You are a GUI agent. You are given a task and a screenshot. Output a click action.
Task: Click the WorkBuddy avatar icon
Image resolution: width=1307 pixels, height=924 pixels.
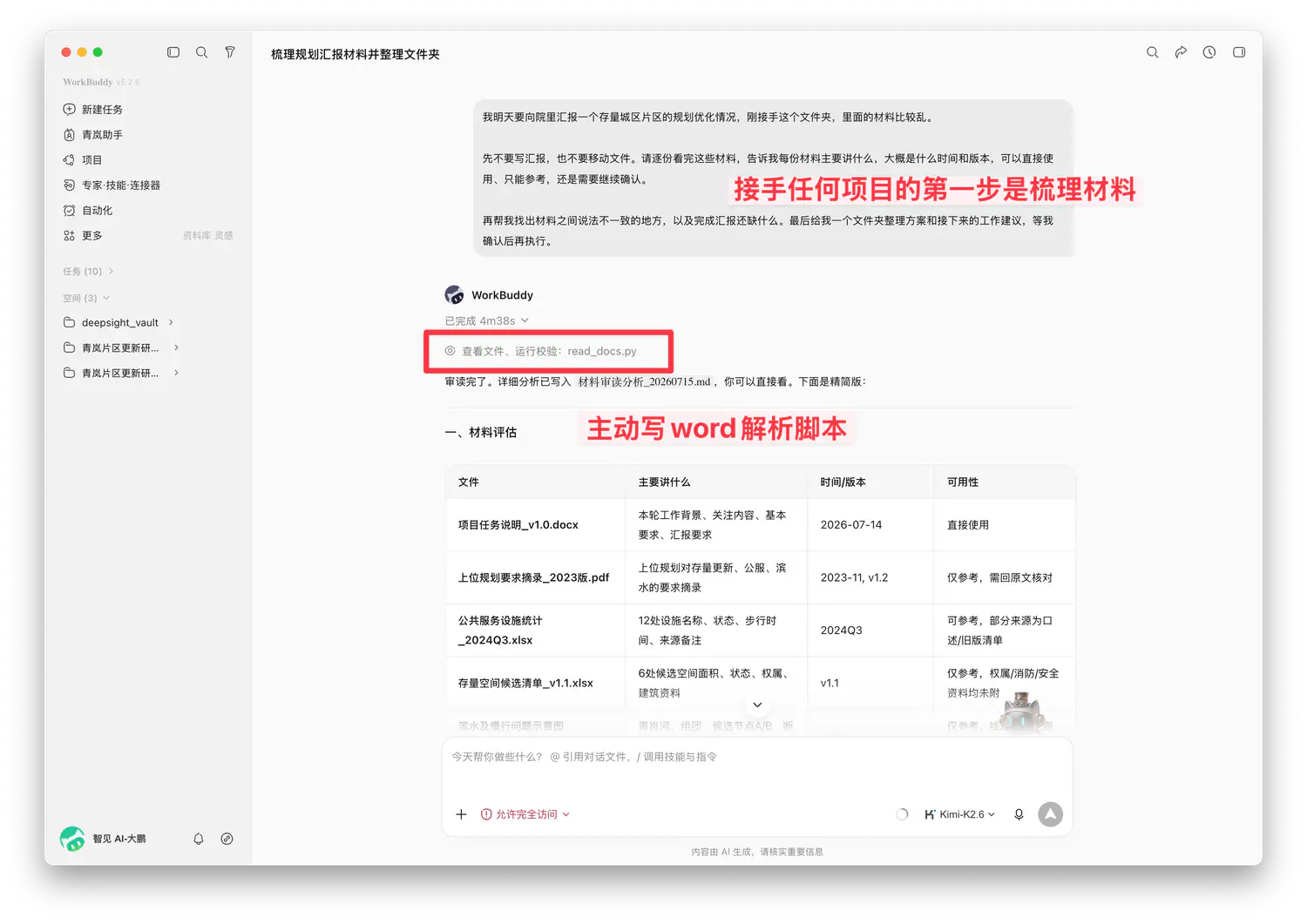[455, 295]
